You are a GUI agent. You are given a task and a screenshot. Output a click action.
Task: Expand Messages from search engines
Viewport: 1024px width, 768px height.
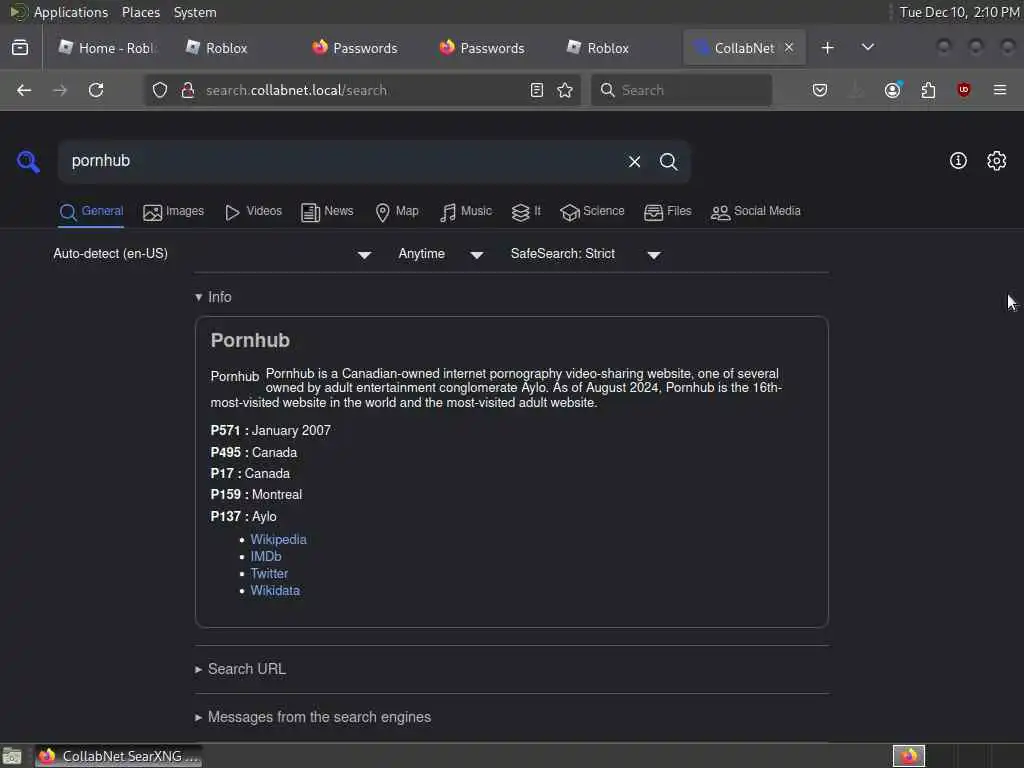pos(313,717)
